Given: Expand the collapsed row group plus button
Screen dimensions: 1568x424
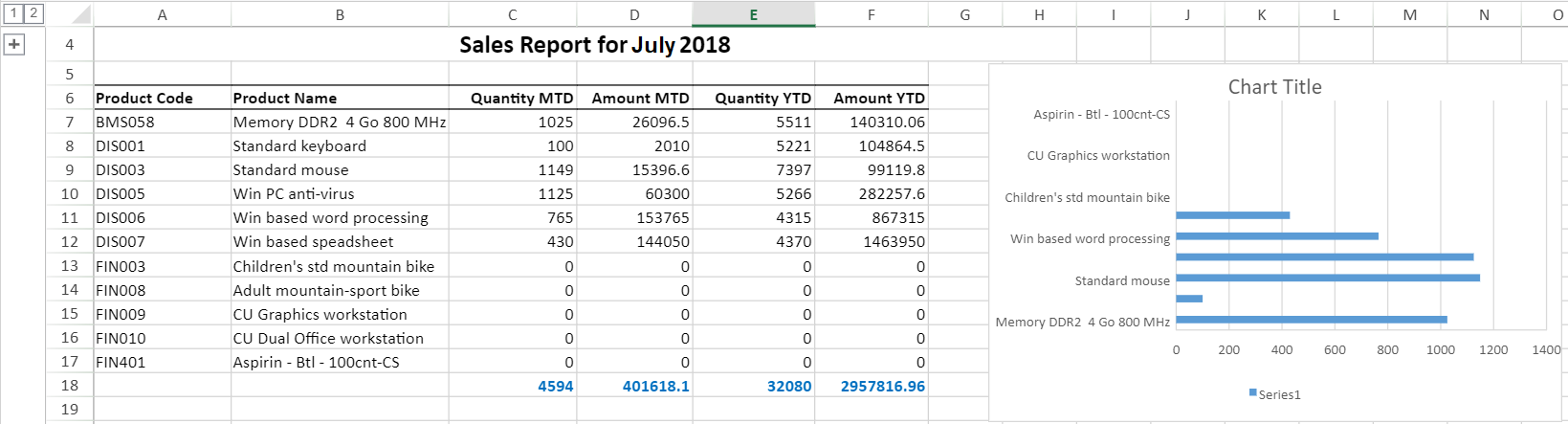Looking at the screenshot, I should point(14,44).
